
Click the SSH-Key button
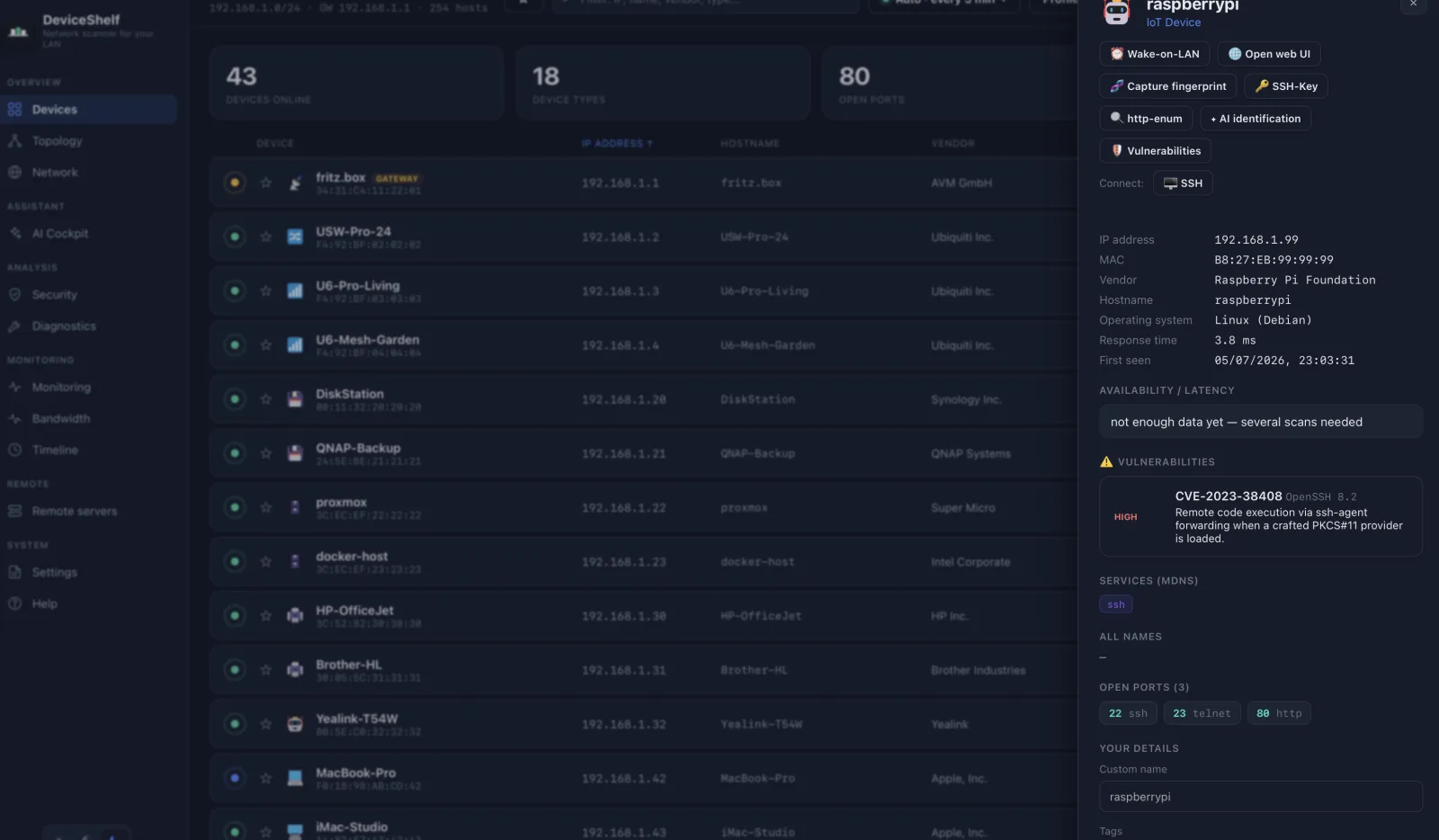[1285, 86]
